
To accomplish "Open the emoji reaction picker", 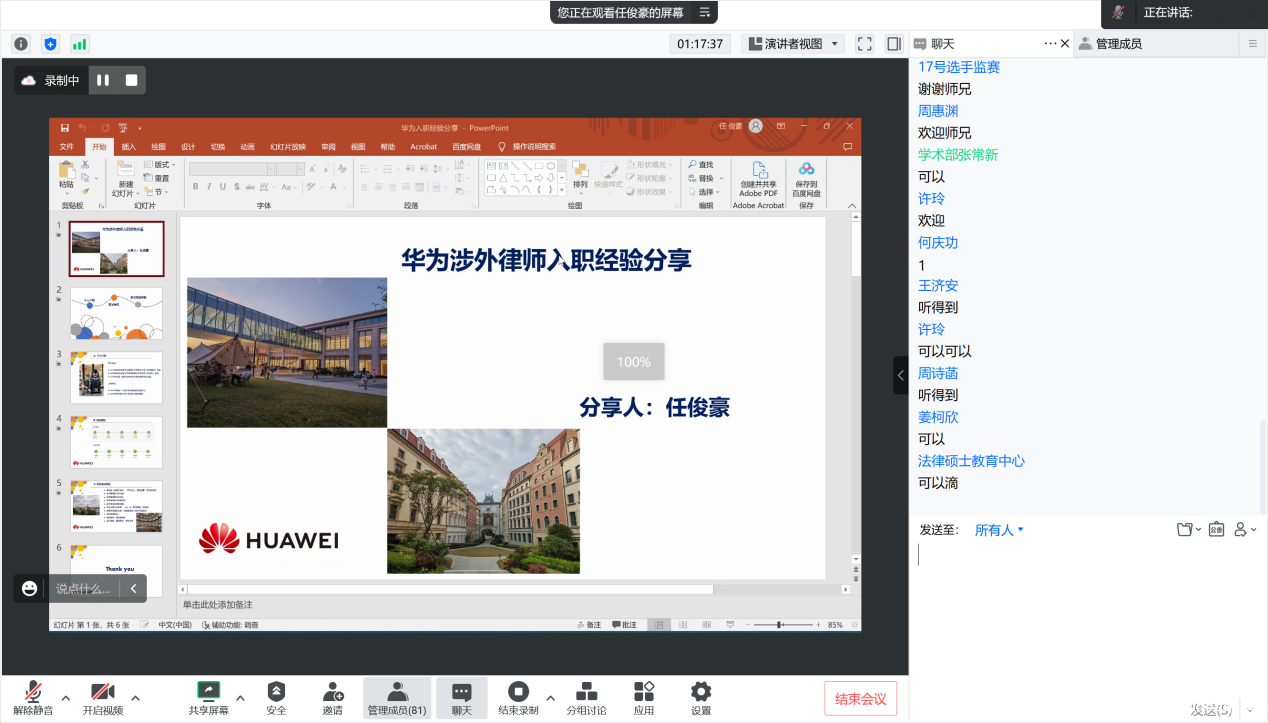I will coord(30,588).
